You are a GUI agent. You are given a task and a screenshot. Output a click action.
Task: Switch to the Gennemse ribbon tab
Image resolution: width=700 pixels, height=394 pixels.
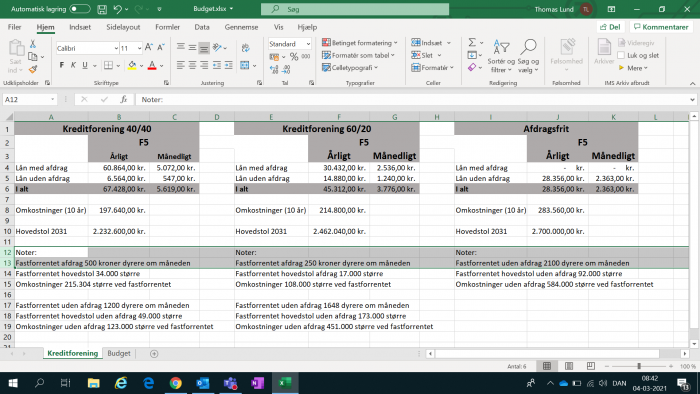242,27
